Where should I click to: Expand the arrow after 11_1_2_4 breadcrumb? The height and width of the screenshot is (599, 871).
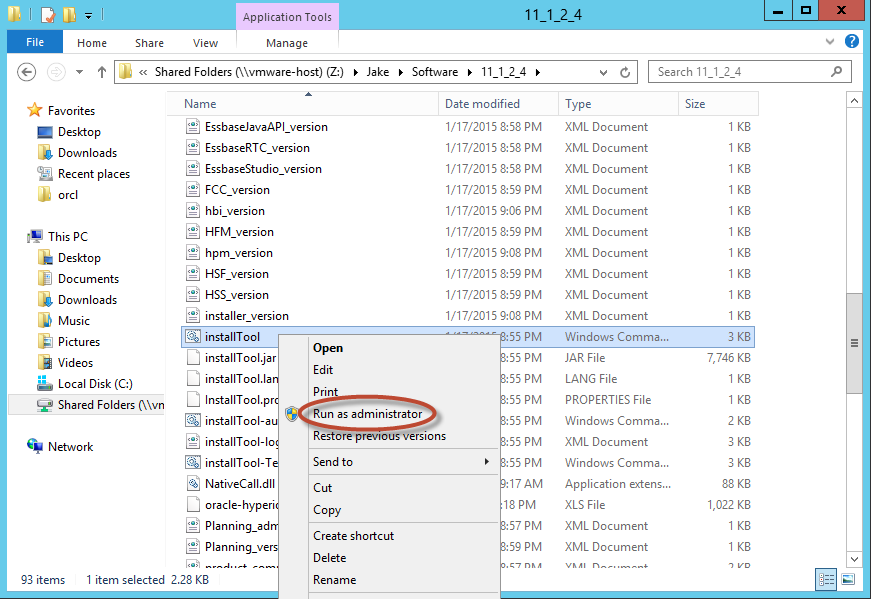[x=538, y=72]
